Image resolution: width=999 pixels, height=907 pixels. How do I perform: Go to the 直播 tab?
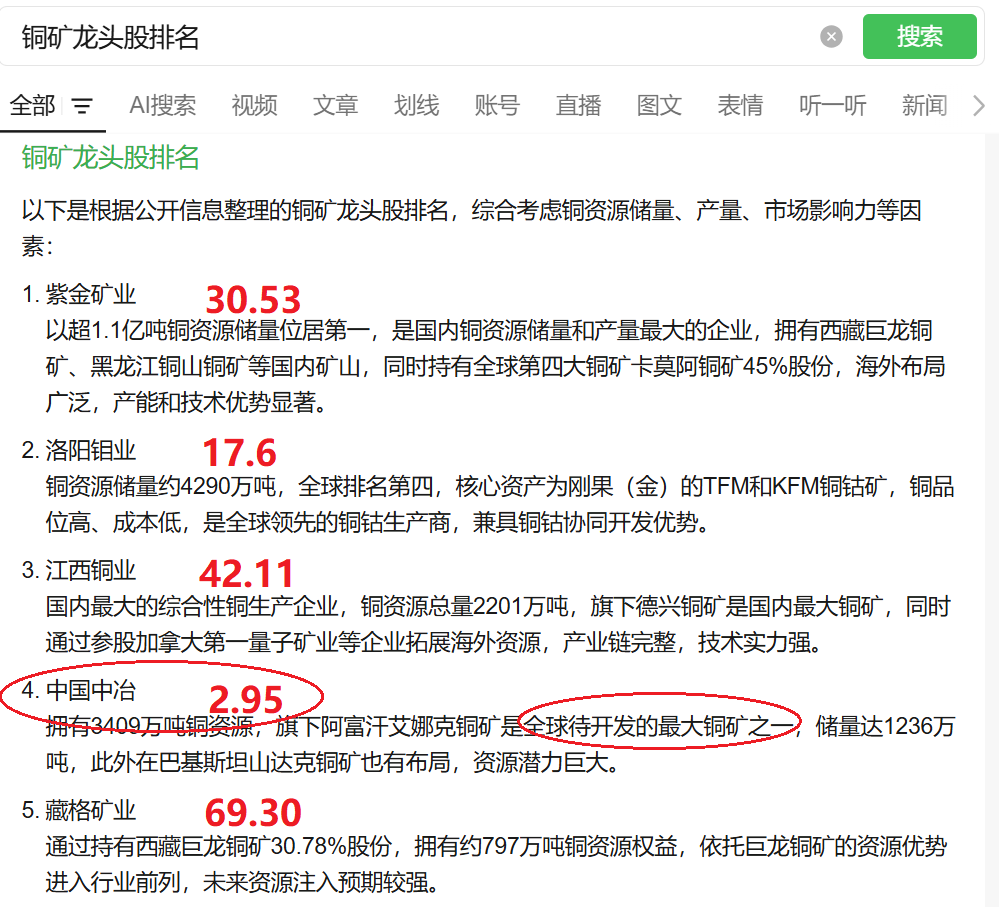coord(579,106)
